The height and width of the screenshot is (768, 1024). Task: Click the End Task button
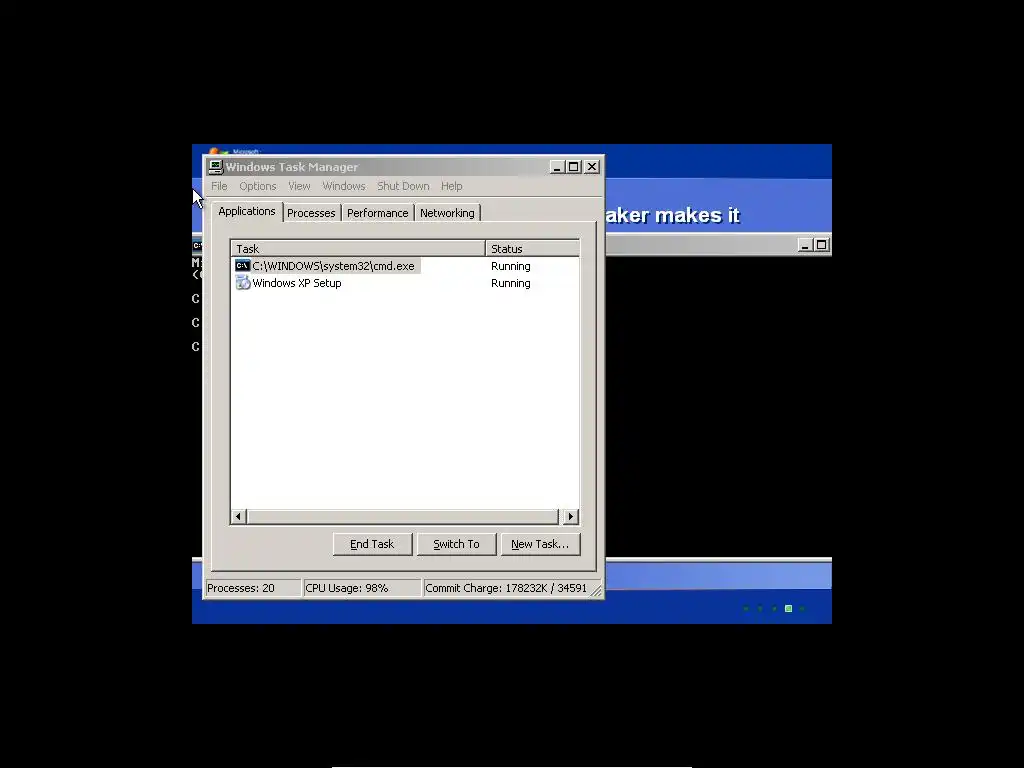click(x=372, y=544)
